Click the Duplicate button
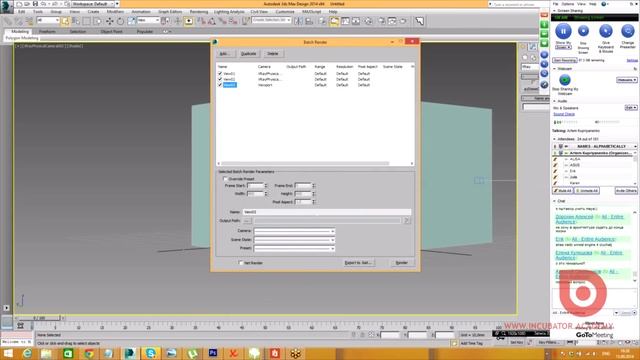 pos(249,54)
